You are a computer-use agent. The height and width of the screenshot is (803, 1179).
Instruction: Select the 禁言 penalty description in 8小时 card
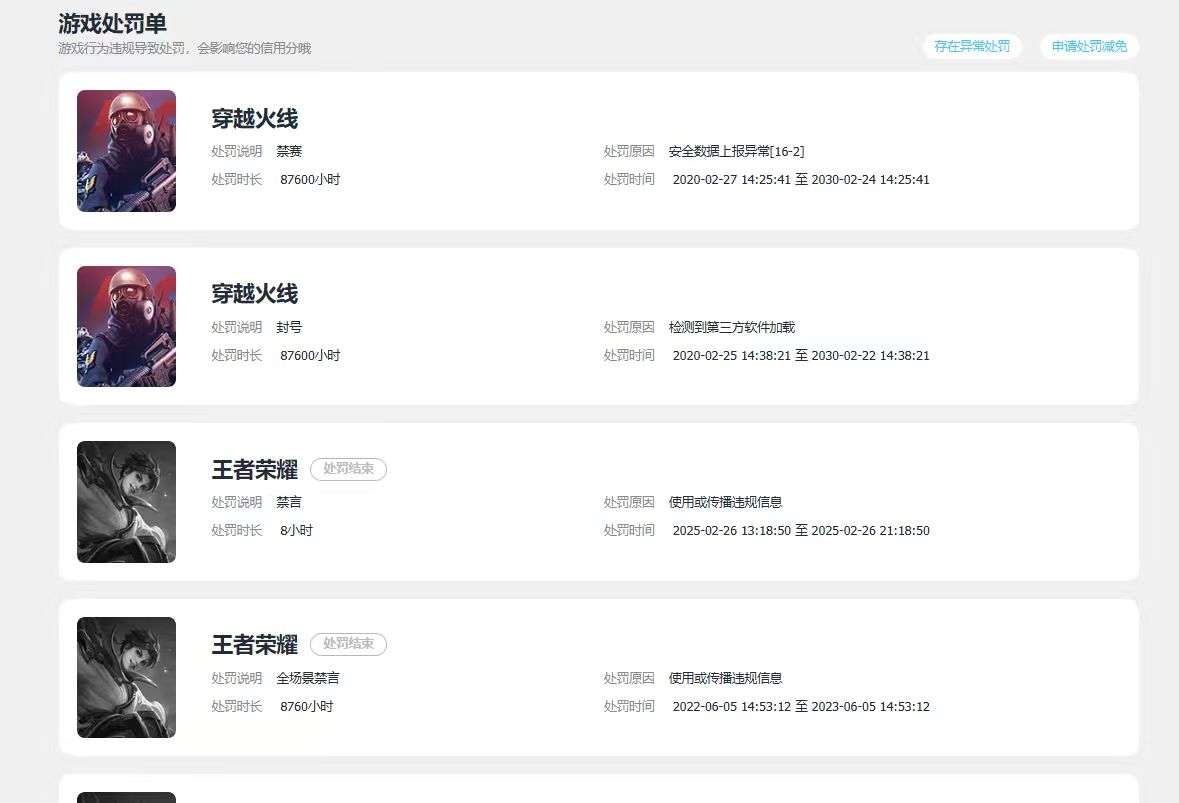[289, 502]
